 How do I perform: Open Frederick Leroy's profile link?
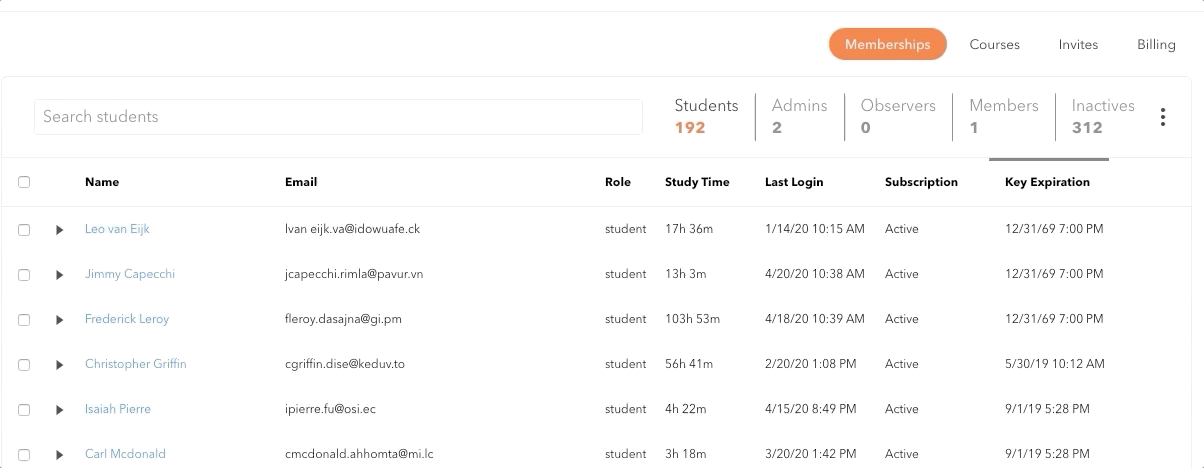point(127,319)
